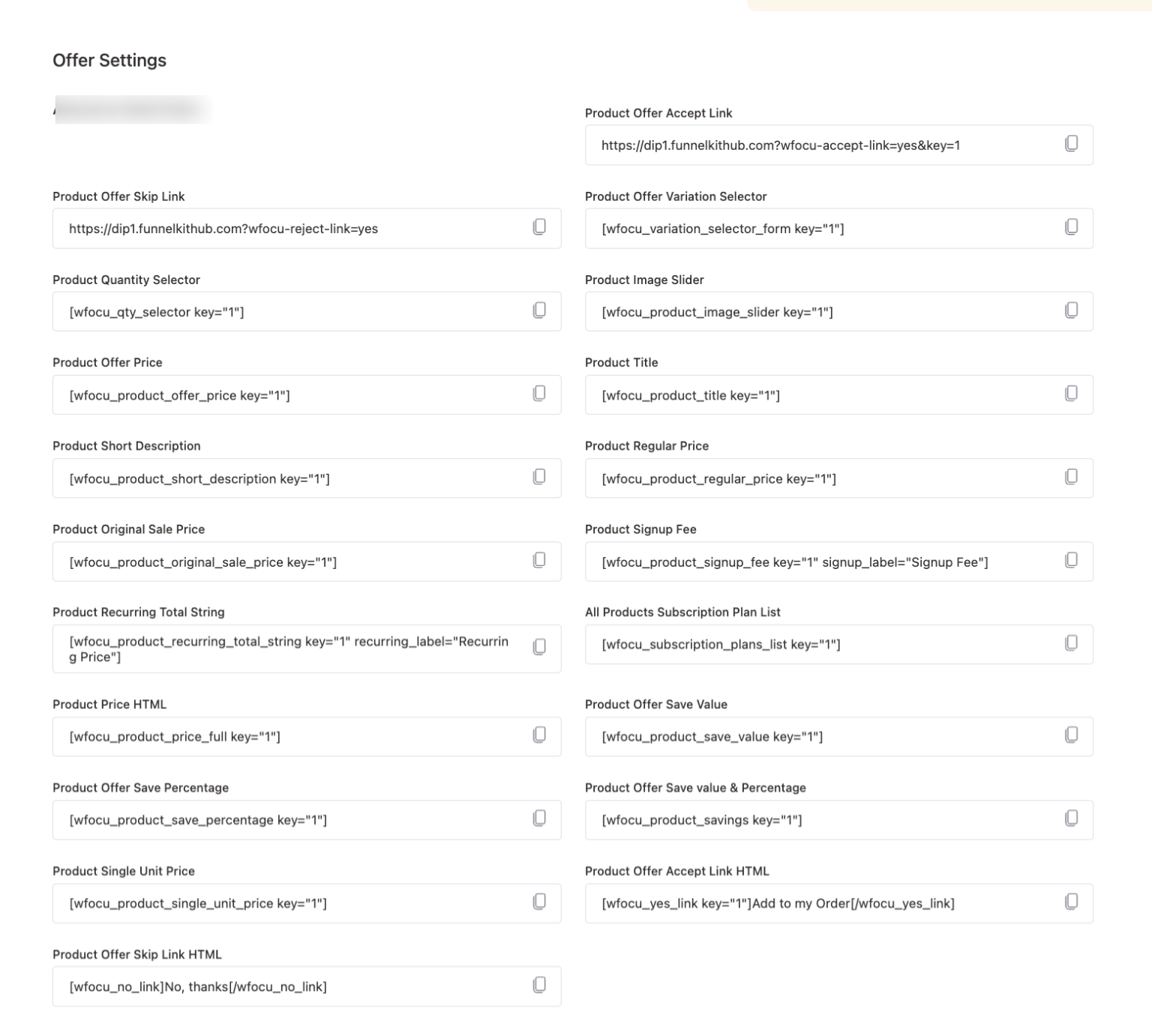Copy the quantity selector shortcode
Image resolution: width=1152 pixels, height=1036 pixels.
point(538,310)
